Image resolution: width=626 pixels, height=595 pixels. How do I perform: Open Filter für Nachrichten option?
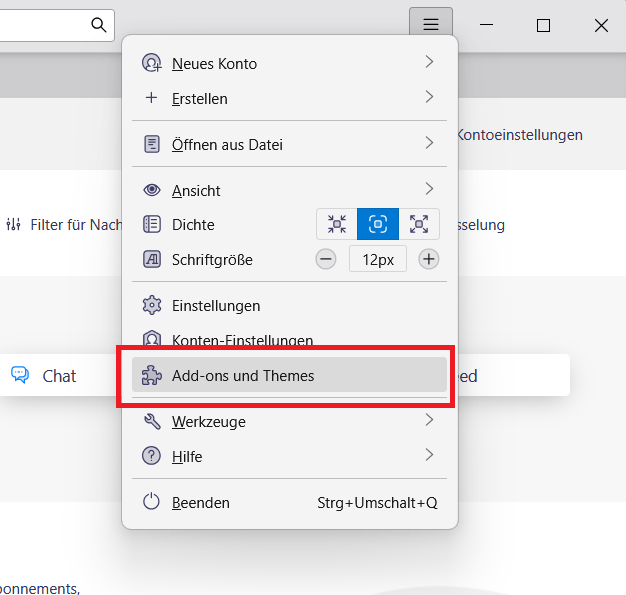click(65, 225)
